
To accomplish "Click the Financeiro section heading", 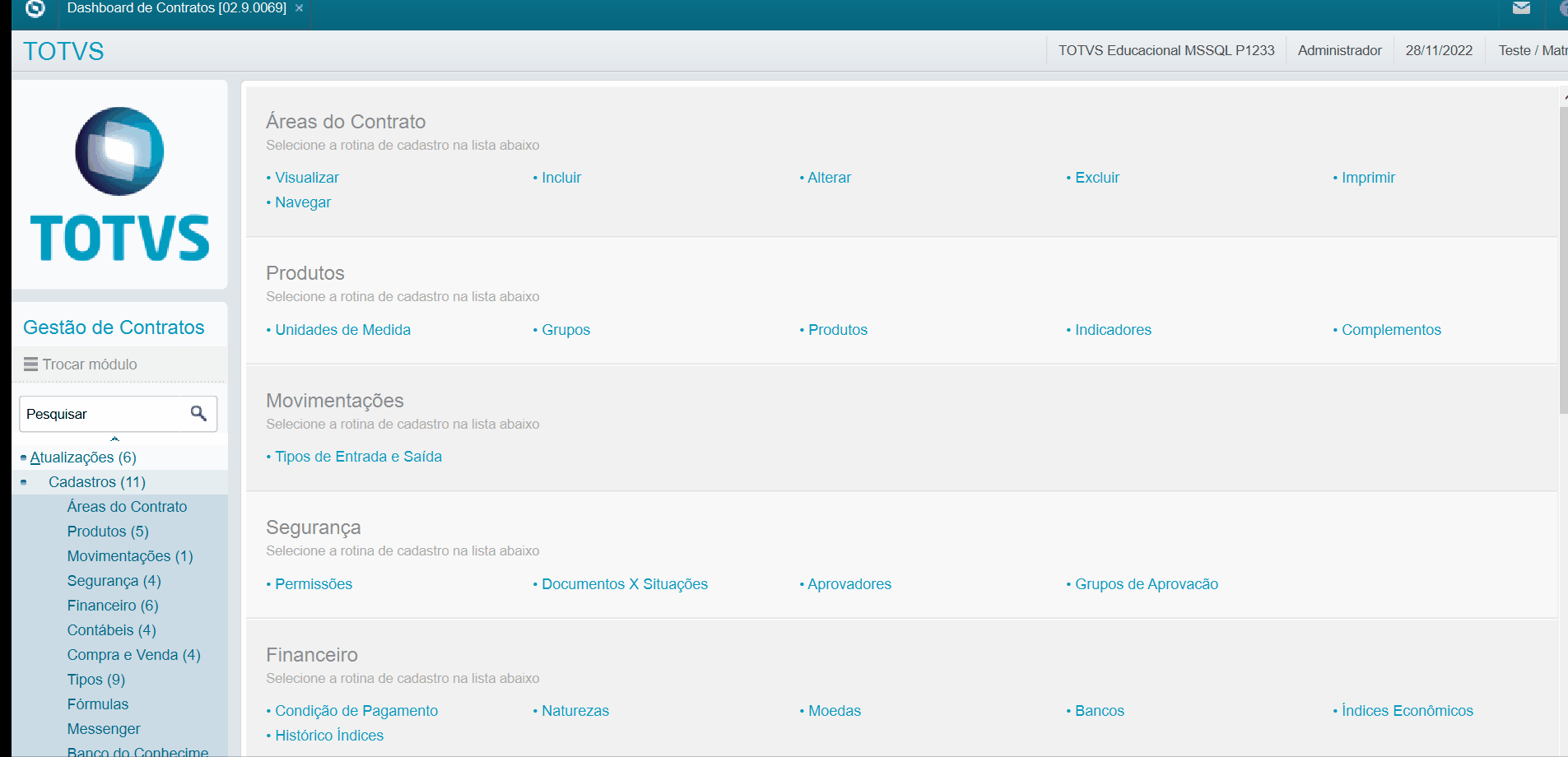I will point(312,655).
